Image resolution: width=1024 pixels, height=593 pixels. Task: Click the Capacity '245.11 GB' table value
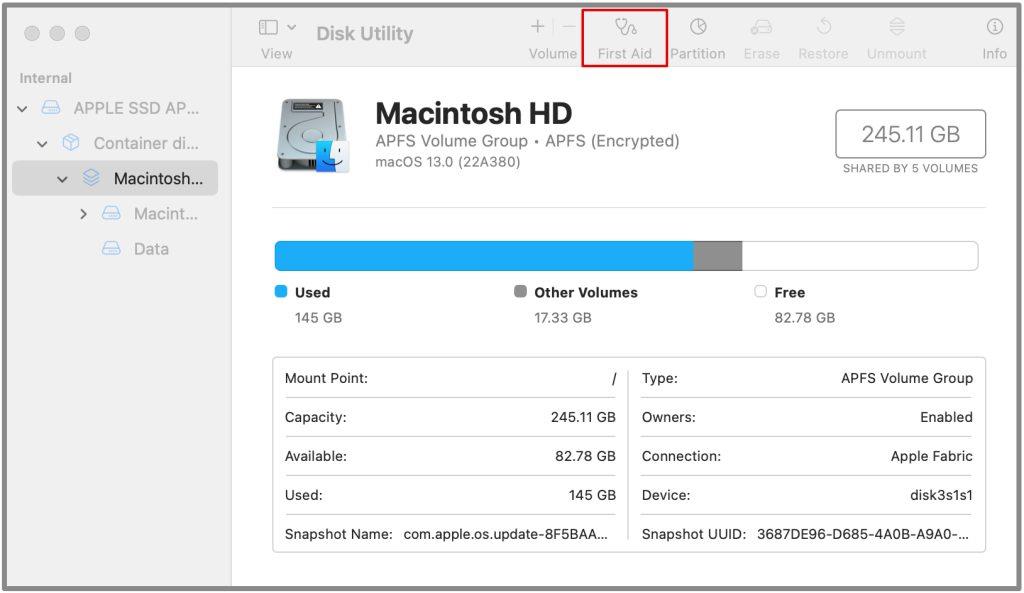(583, 417)
